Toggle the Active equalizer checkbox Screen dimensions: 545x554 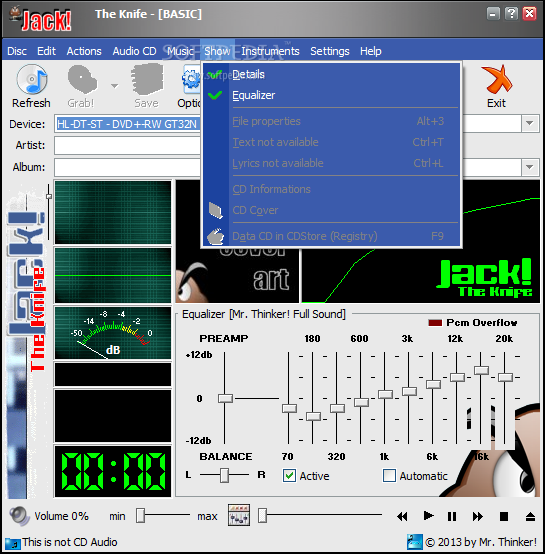pyautogui.click(x=289, y=476)
